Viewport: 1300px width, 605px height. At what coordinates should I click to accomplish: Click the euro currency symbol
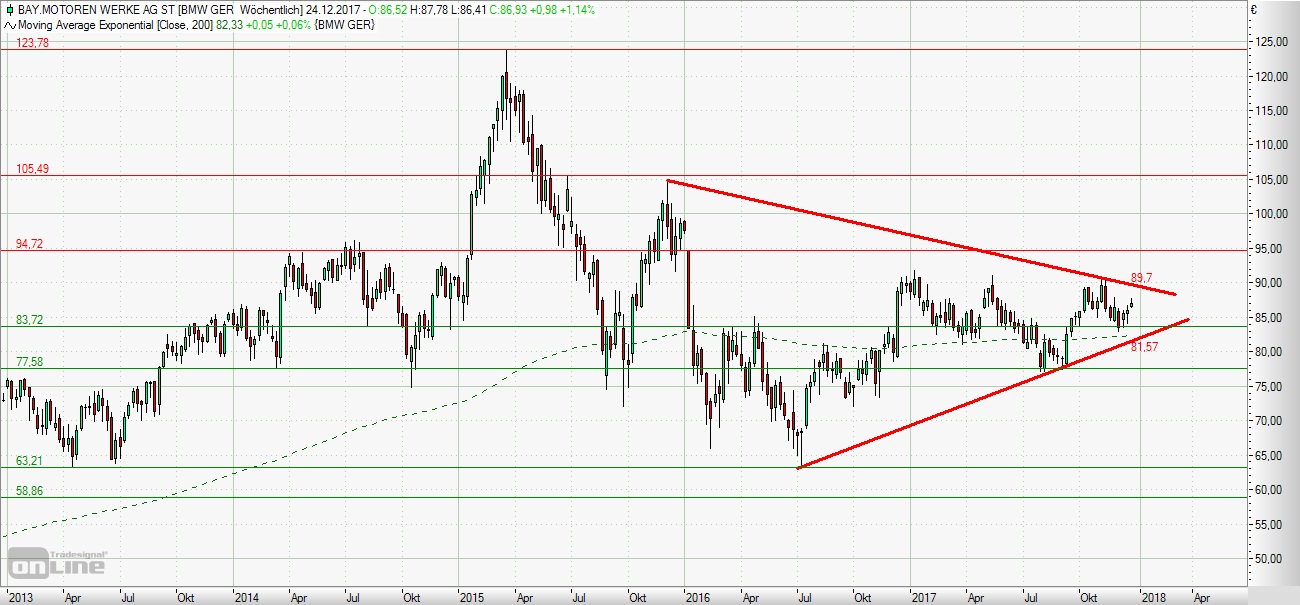[x=1281, y=10]
